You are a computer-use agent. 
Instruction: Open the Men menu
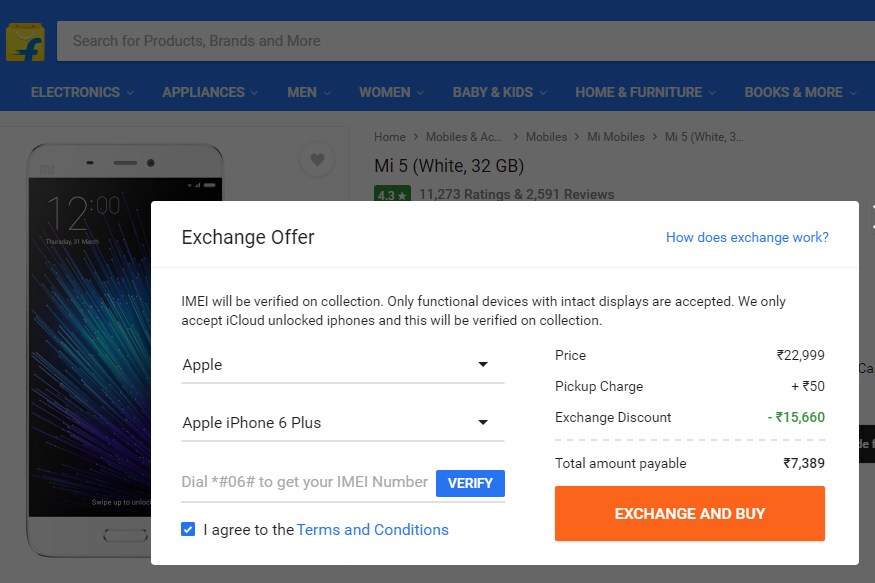click(309, 92)
